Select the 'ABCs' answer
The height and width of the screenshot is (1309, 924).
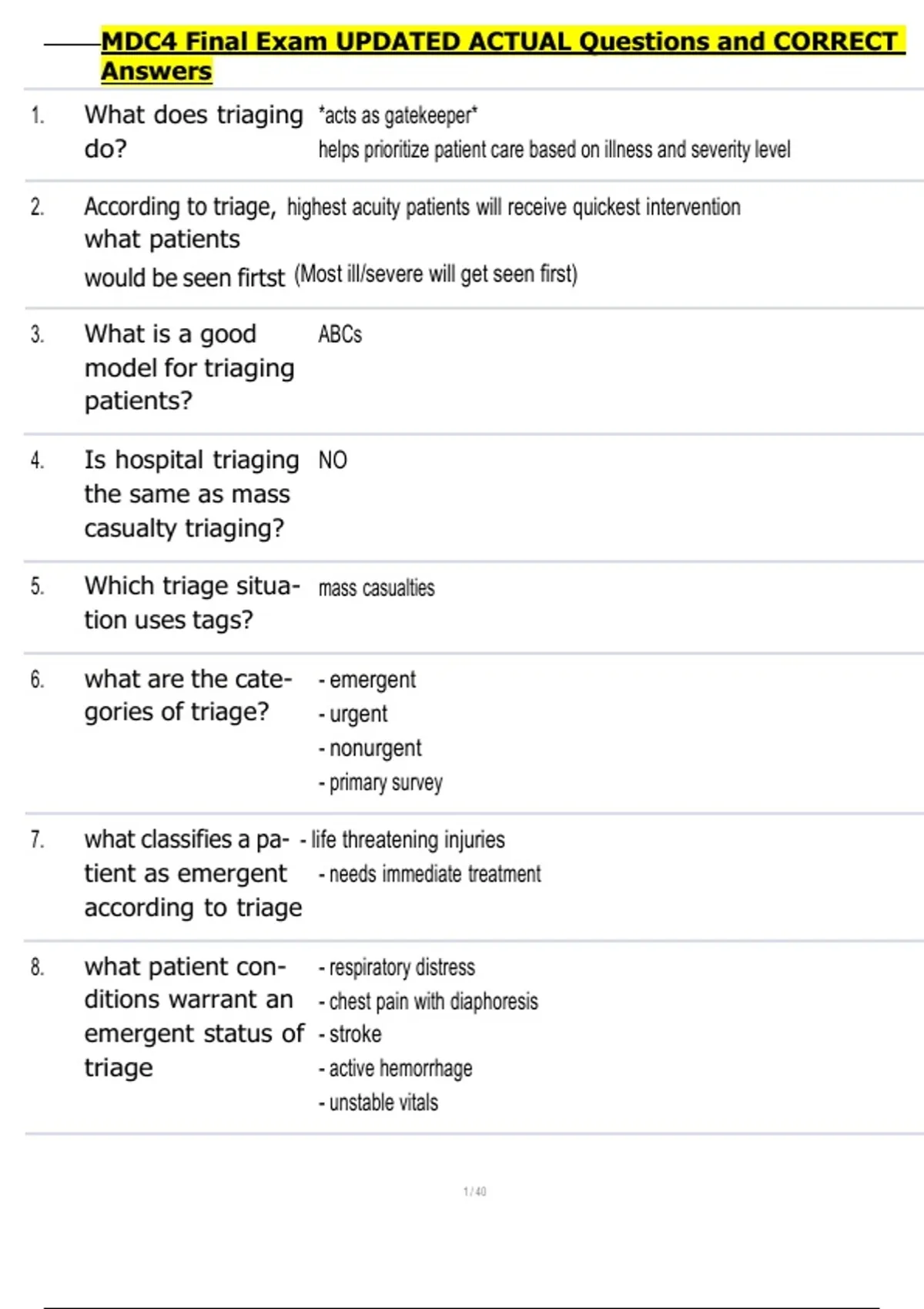click(340, 334)
